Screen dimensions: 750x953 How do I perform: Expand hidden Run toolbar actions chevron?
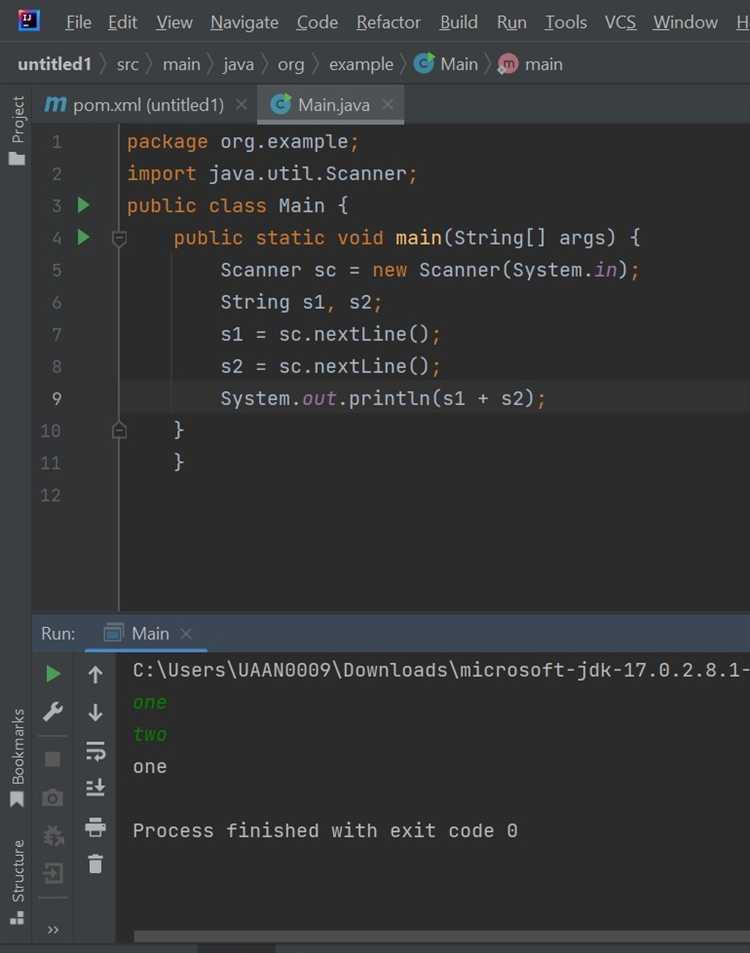53,930
